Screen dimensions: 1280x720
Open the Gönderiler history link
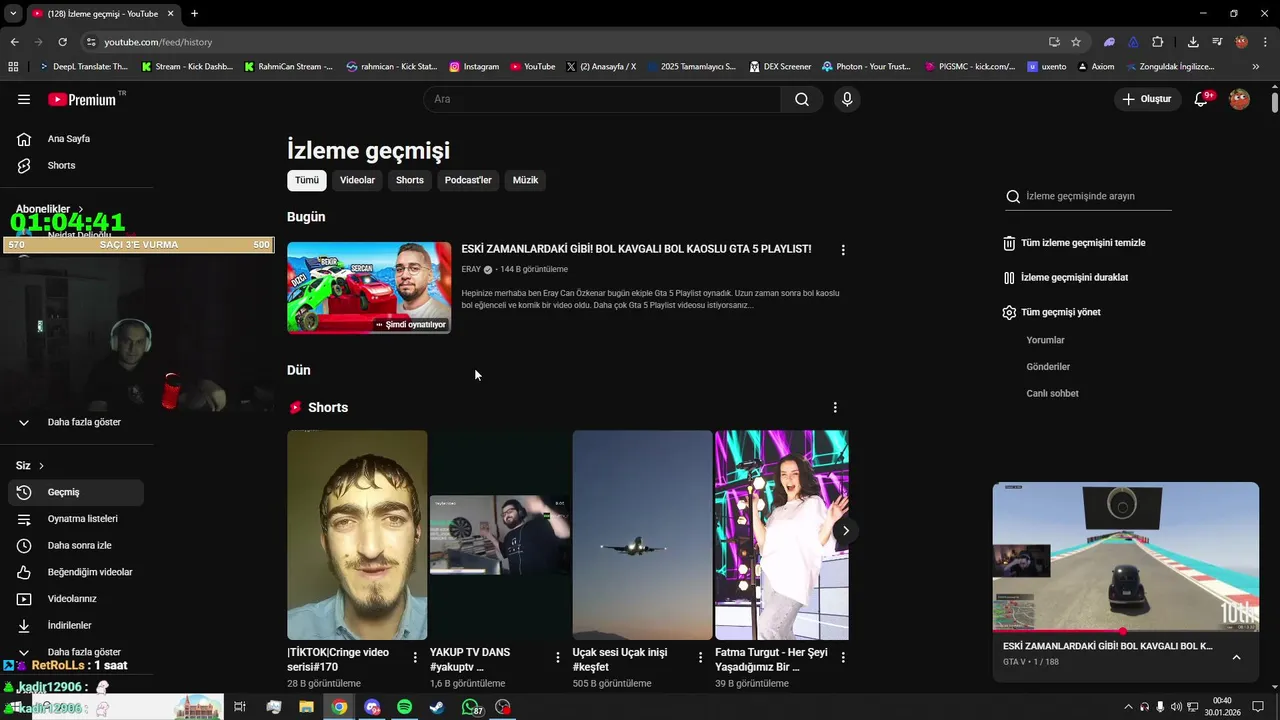[1048, 367]
